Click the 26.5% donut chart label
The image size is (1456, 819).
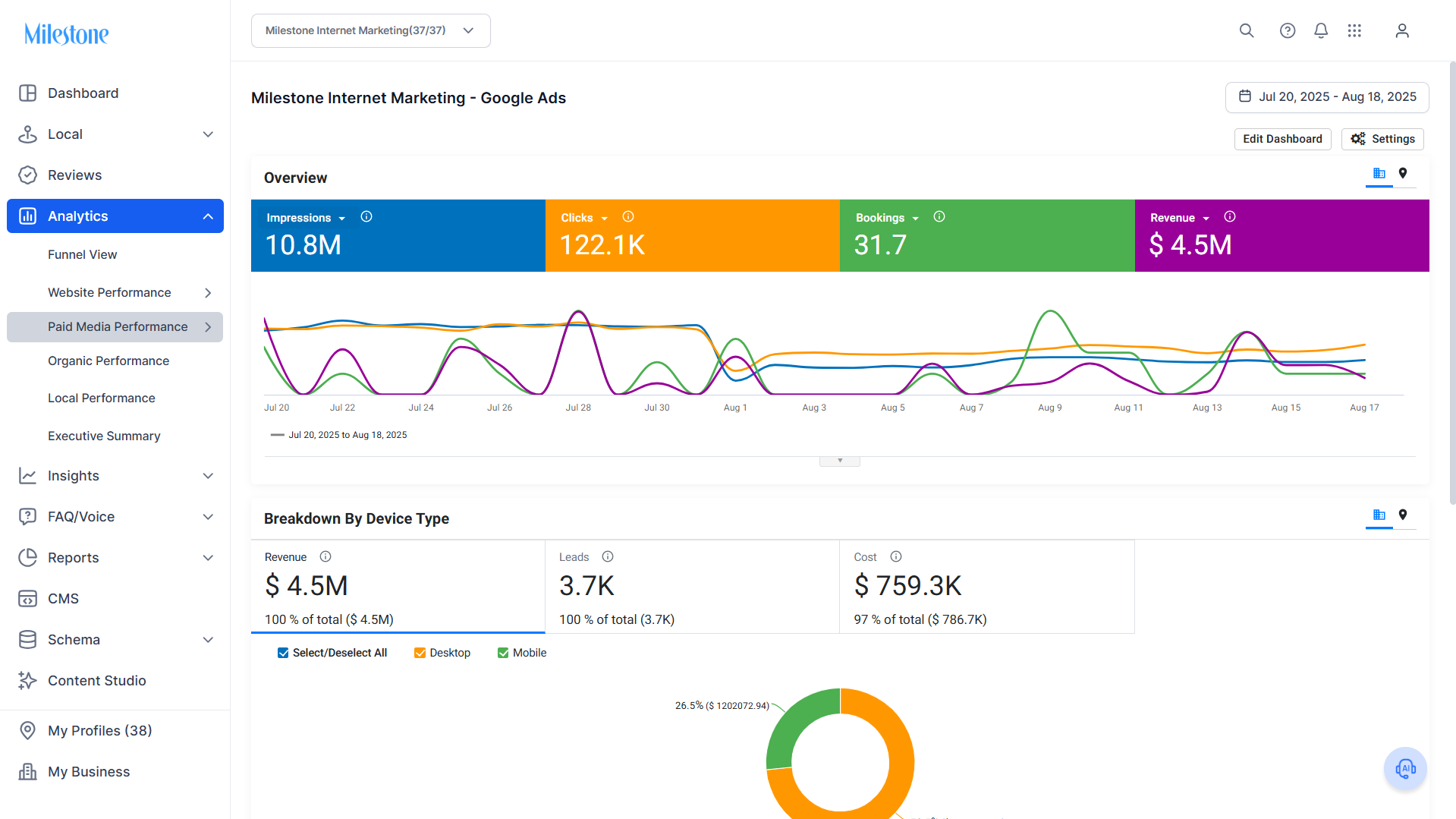coord(722,706)
